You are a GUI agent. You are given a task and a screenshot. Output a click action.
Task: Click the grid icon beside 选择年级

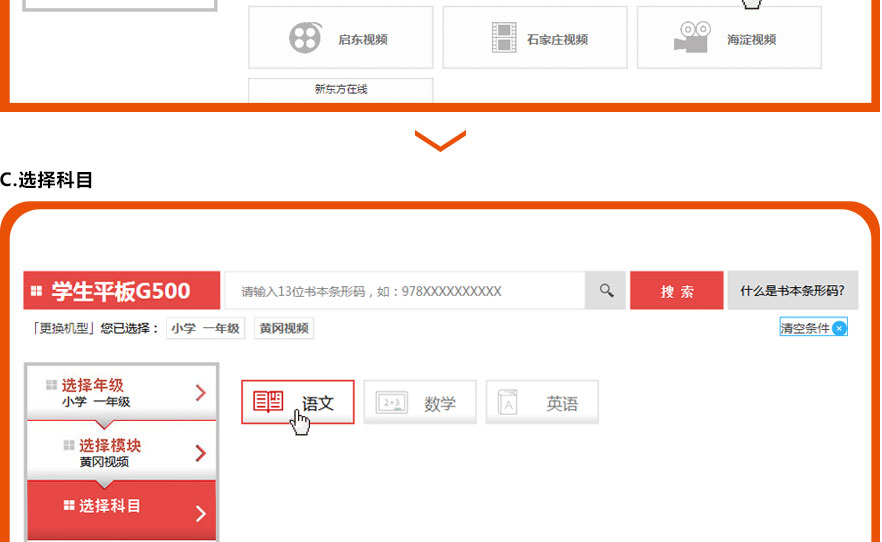[x=51, y=385]
